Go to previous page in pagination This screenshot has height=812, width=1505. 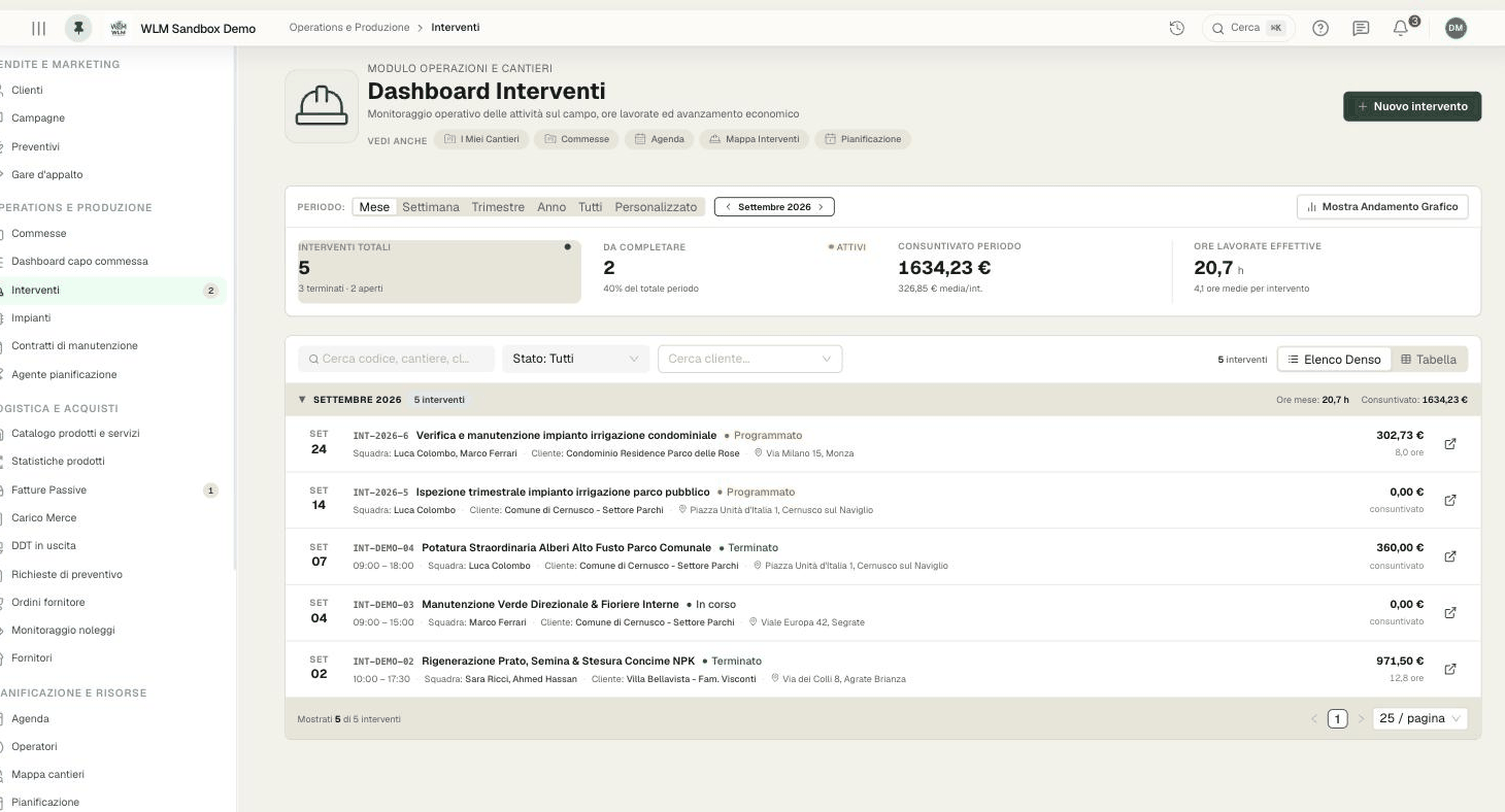[1315, 718]
